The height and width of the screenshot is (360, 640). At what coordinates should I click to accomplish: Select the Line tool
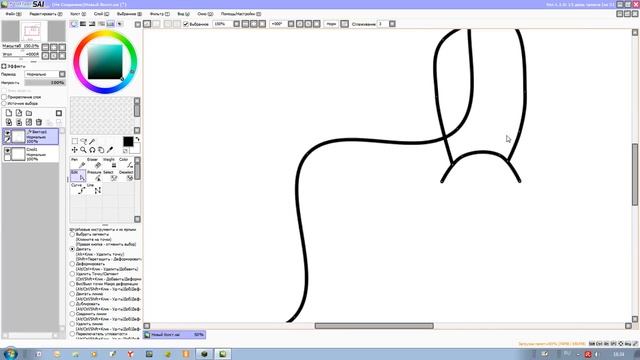point(93,188)
